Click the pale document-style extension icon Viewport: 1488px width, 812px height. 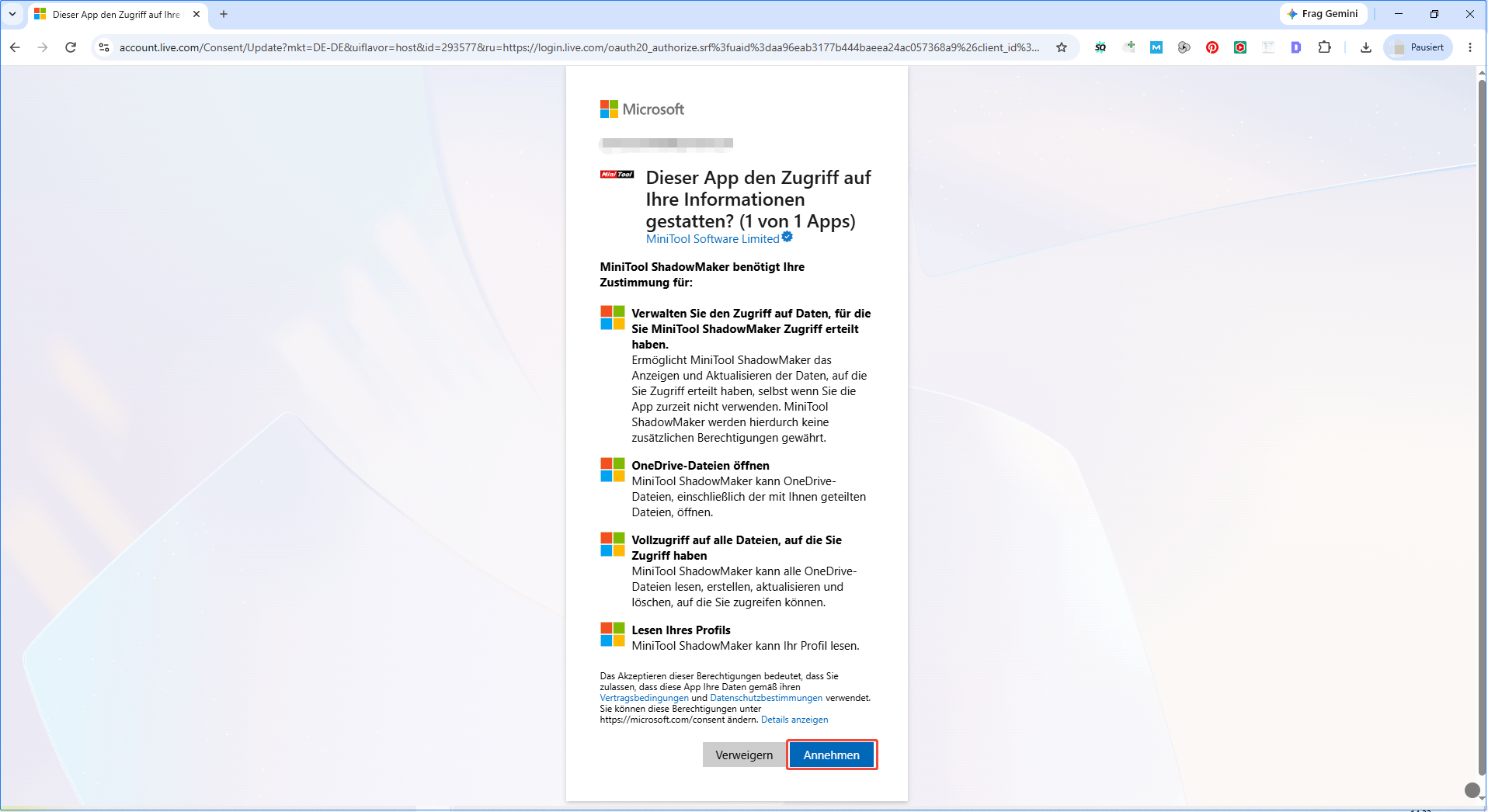(x=1268, y=47)
